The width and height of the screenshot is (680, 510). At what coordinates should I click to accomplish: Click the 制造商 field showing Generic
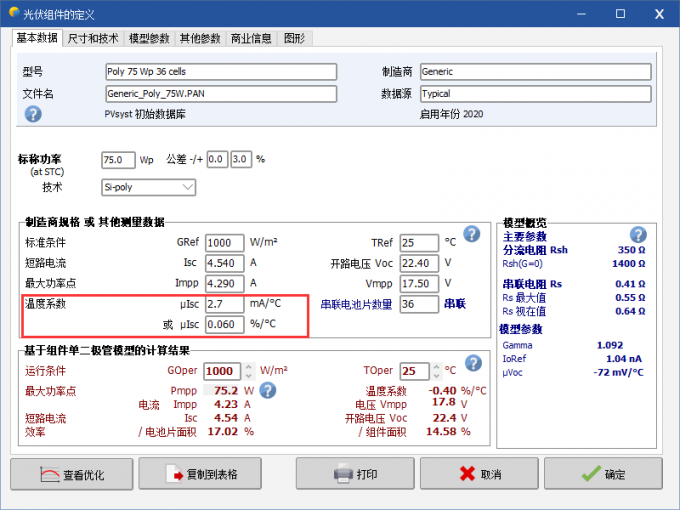click(x=536, y=72)
